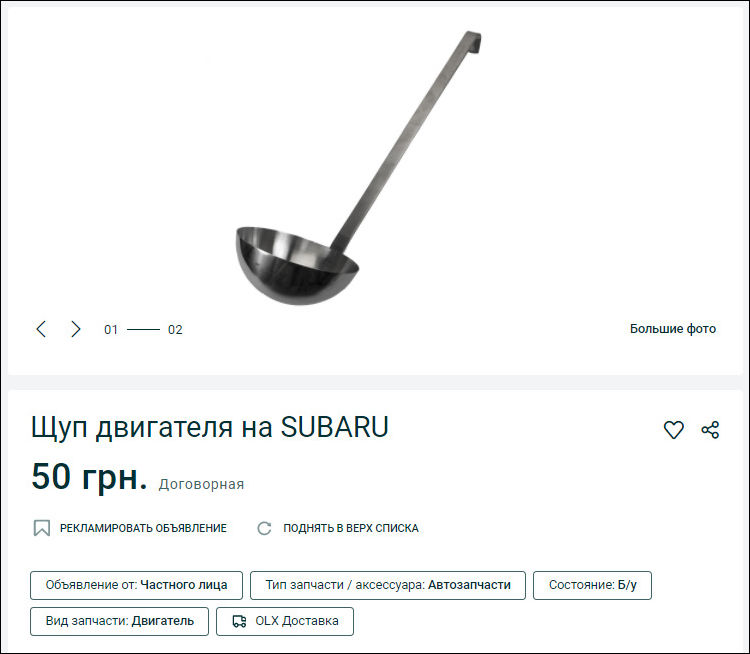Click ПОДНЯТЬ В ВЕРХ СПИСКА link
Screen dimensions: 750x654
(351, 528)
